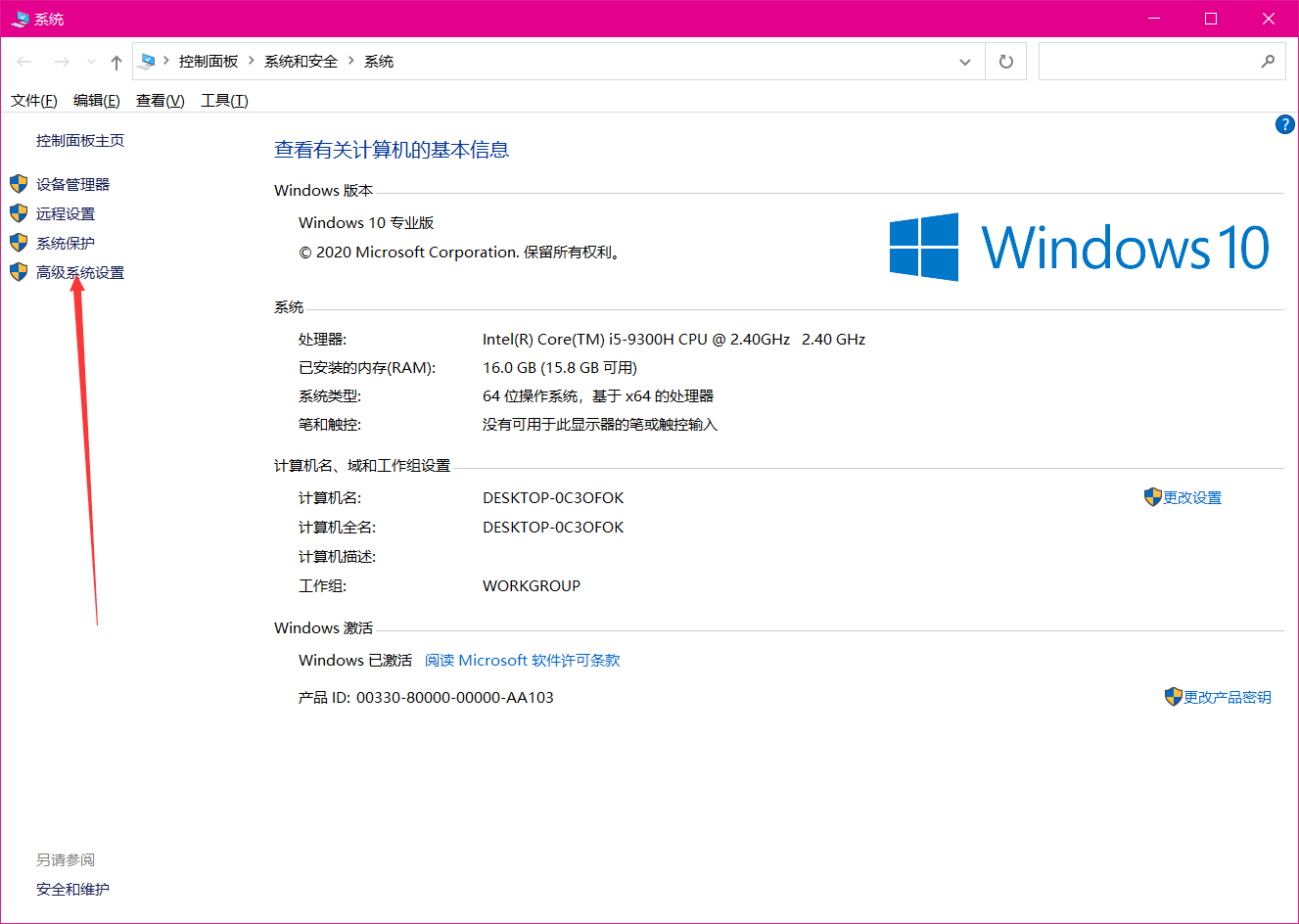Open the 查看(V) menu
Viewport: 1299px width, 924px height.
[x=161, y=100]
